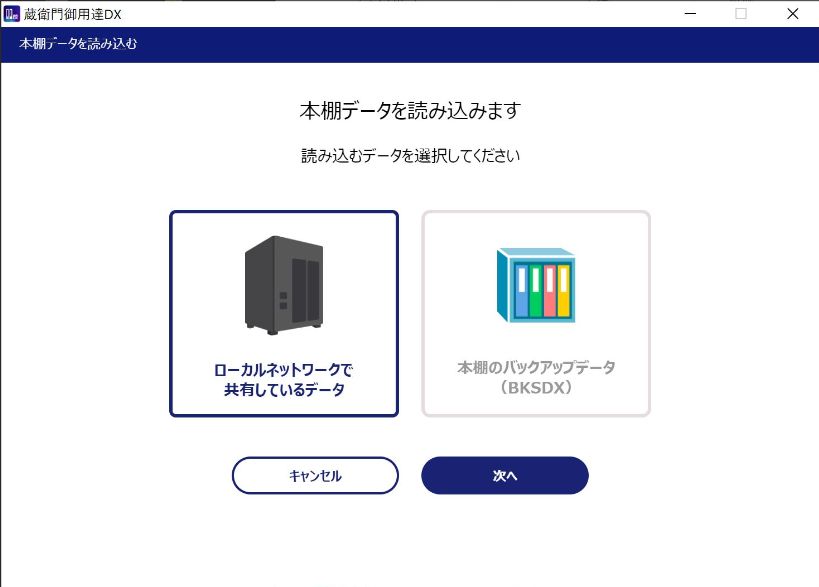Click the text 読み込むデータを選択してください
819x587 pixels.
coord(411,156)
